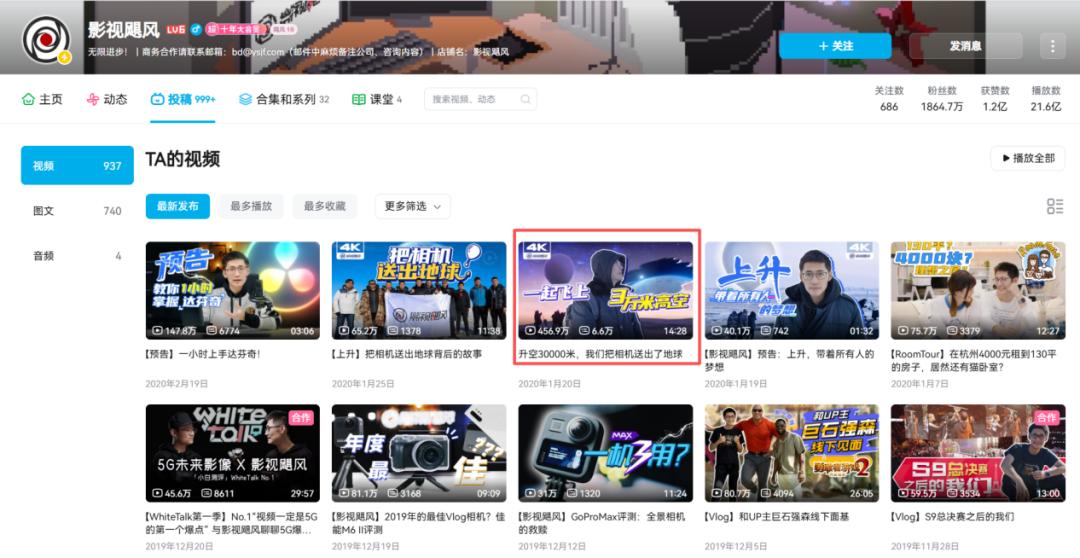This screenshot has width=1080, height=558.
Task: Open the 动态 tab
Action: (x=107, y=99)
